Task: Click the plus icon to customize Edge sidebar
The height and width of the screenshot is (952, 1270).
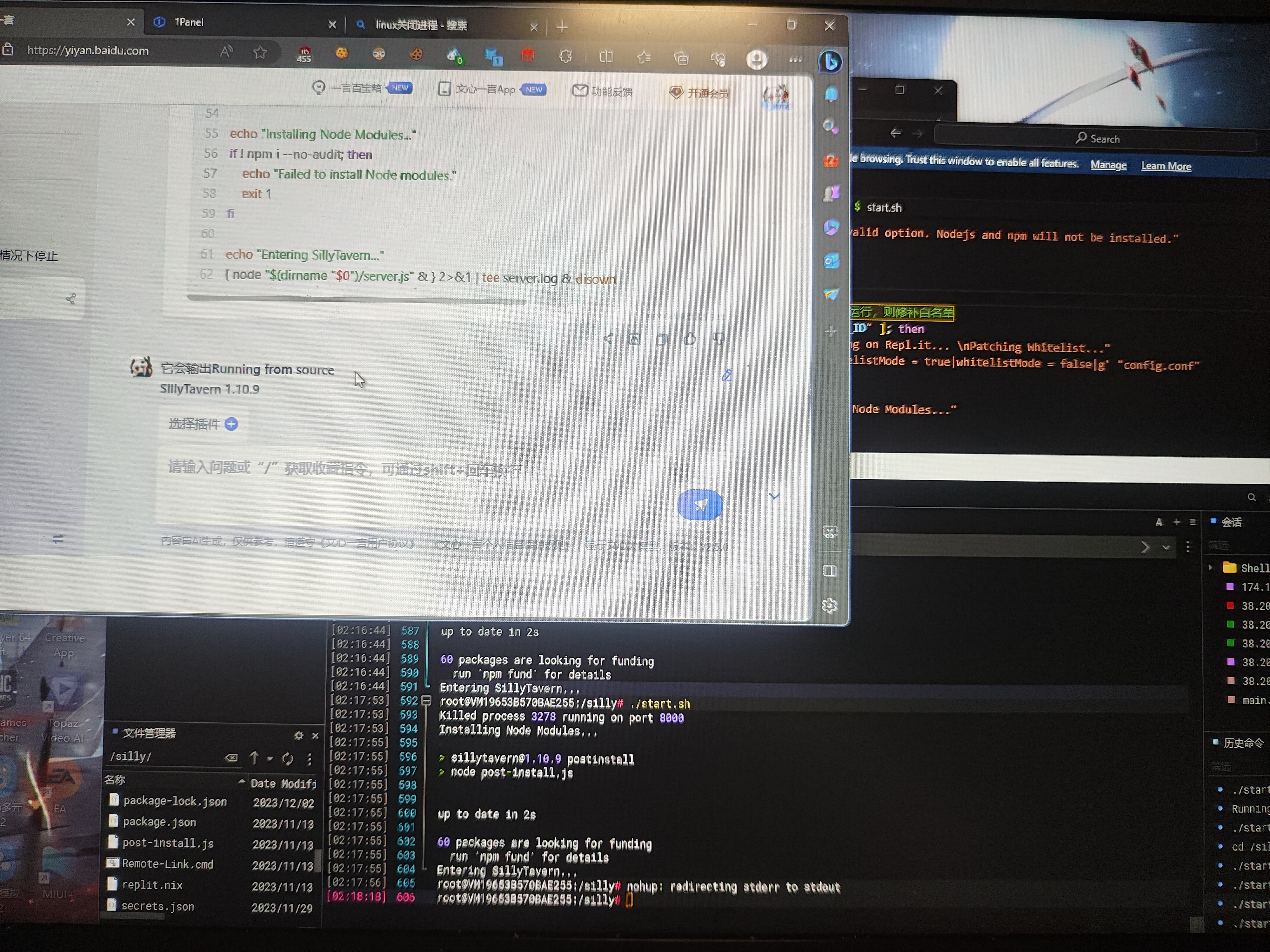Action: click(x=831, y=332)
